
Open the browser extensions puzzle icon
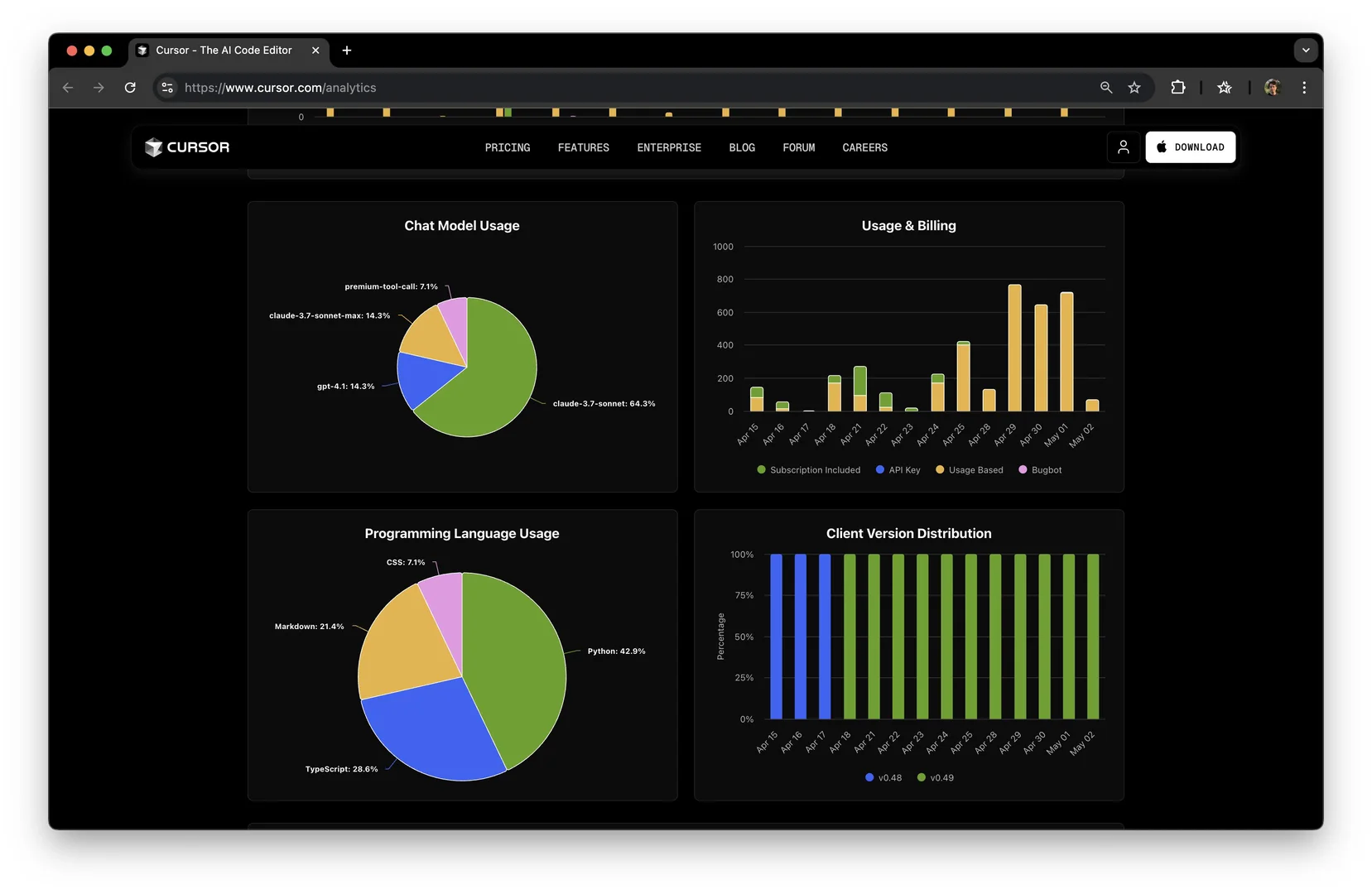pos(1177,88)
